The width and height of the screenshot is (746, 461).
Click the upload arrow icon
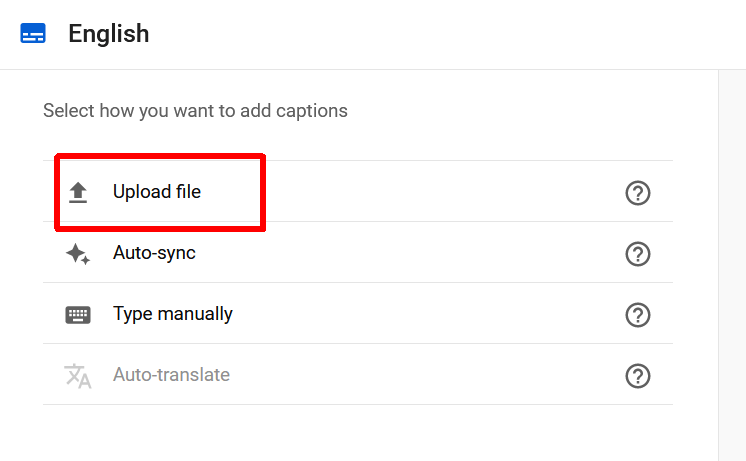[78, 192]
